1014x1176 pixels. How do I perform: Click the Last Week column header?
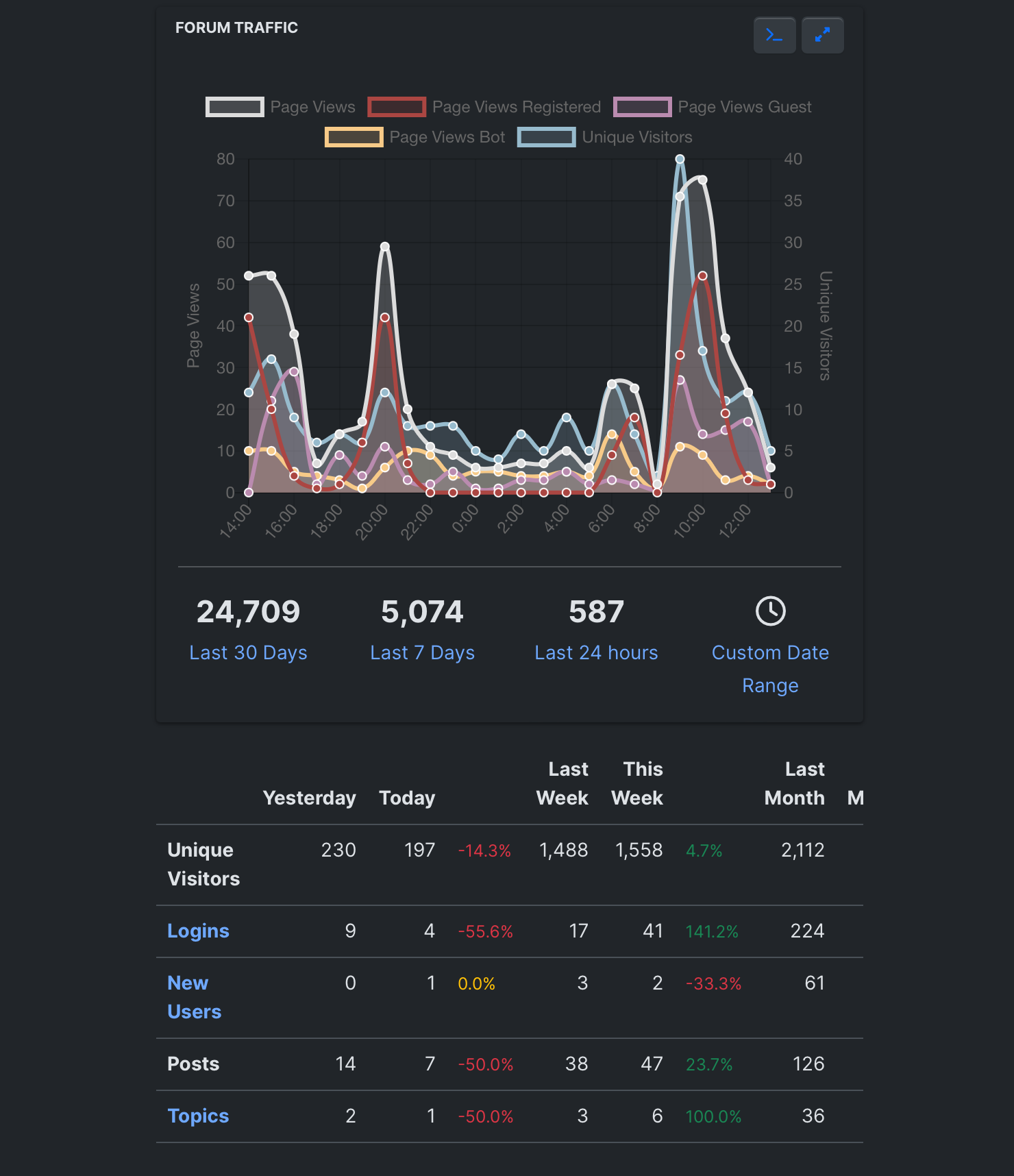[x=562, y=783]
